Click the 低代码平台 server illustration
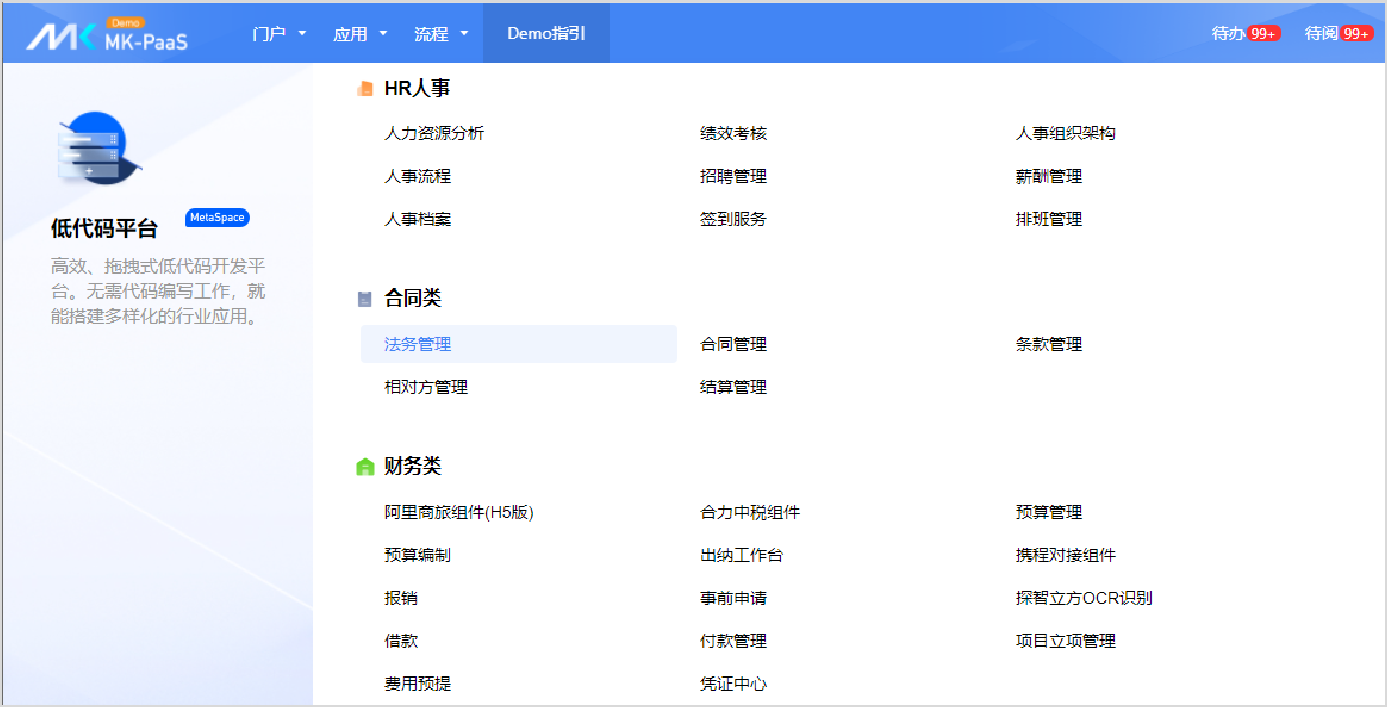Screen dimensions: 1387x707 tap(96, 152)
